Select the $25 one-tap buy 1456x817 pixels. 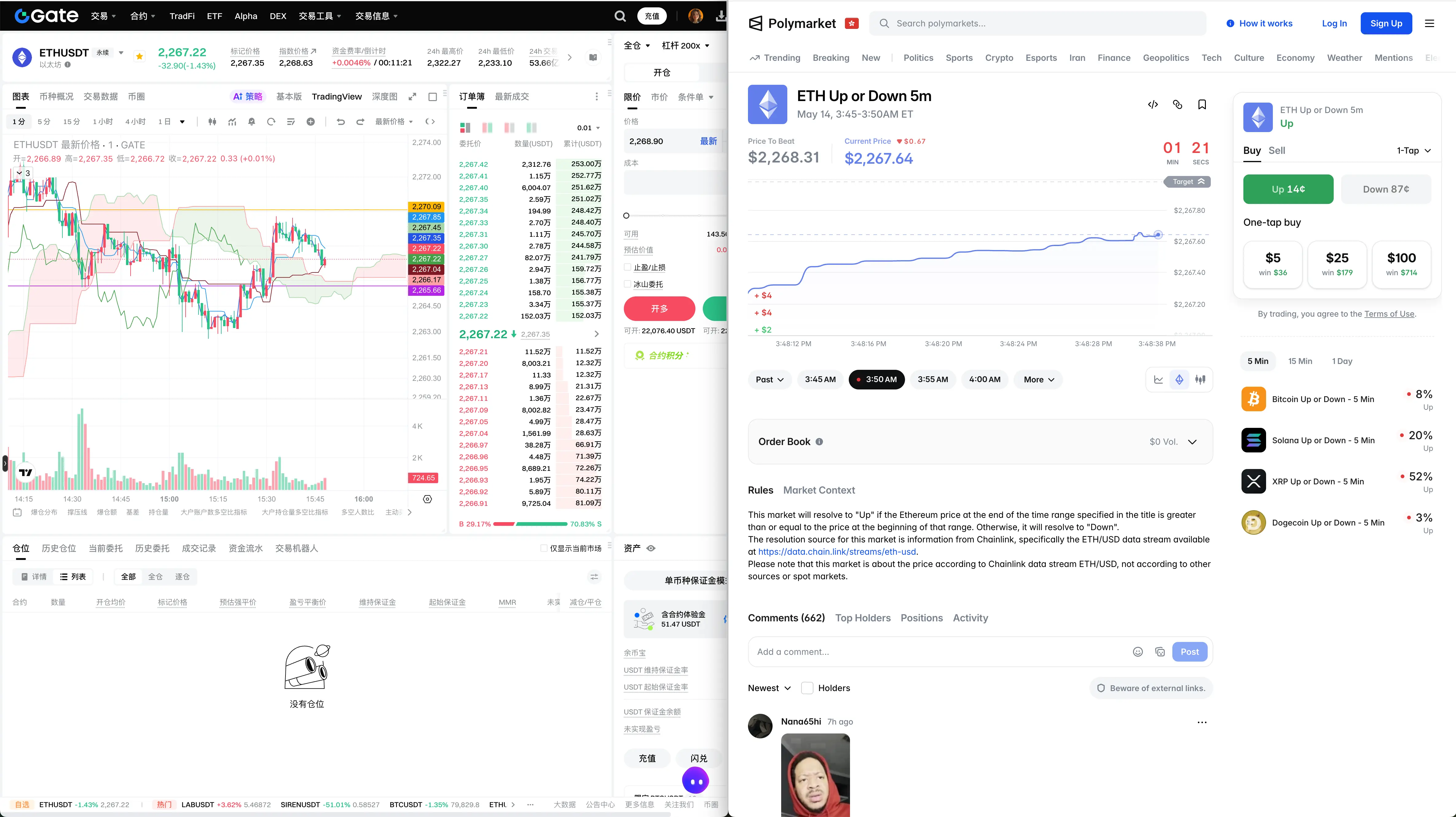point(1337,264)
